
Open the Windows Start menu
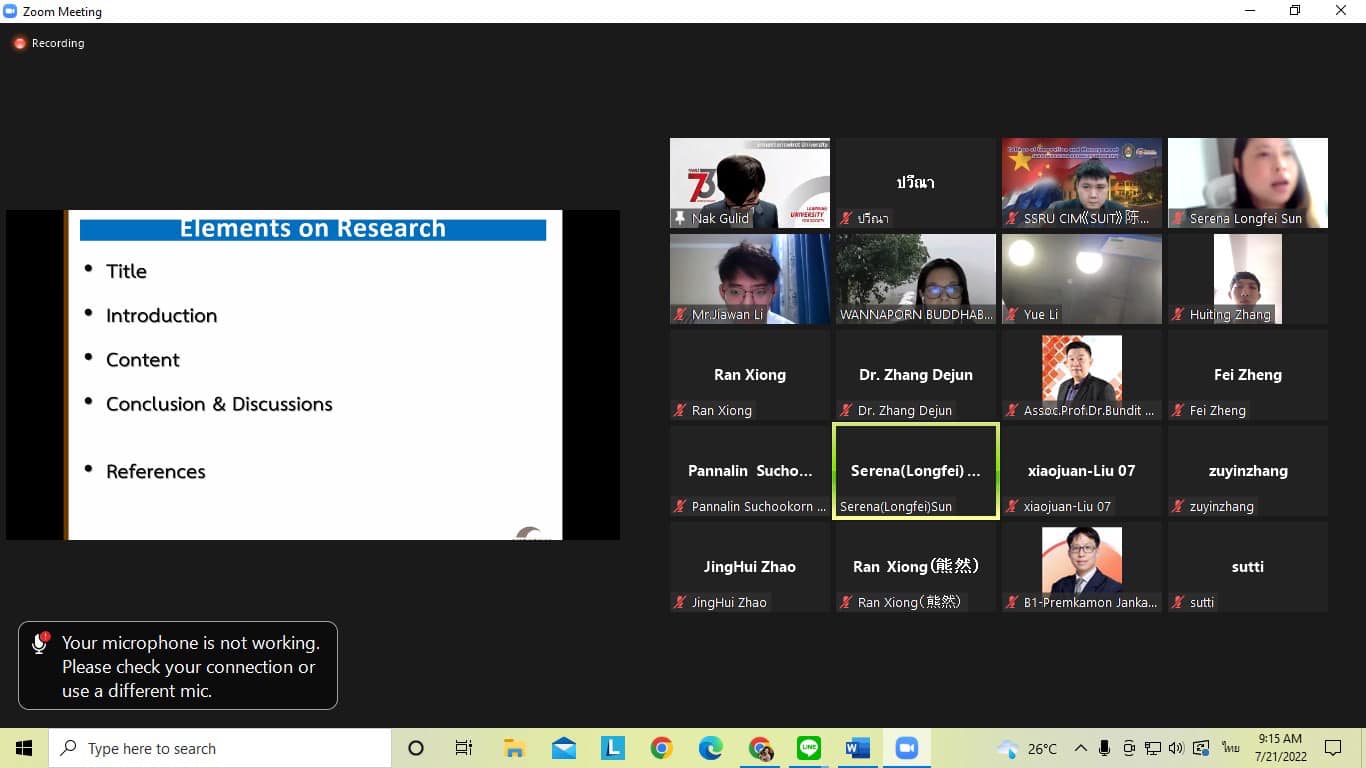[24, 748]
